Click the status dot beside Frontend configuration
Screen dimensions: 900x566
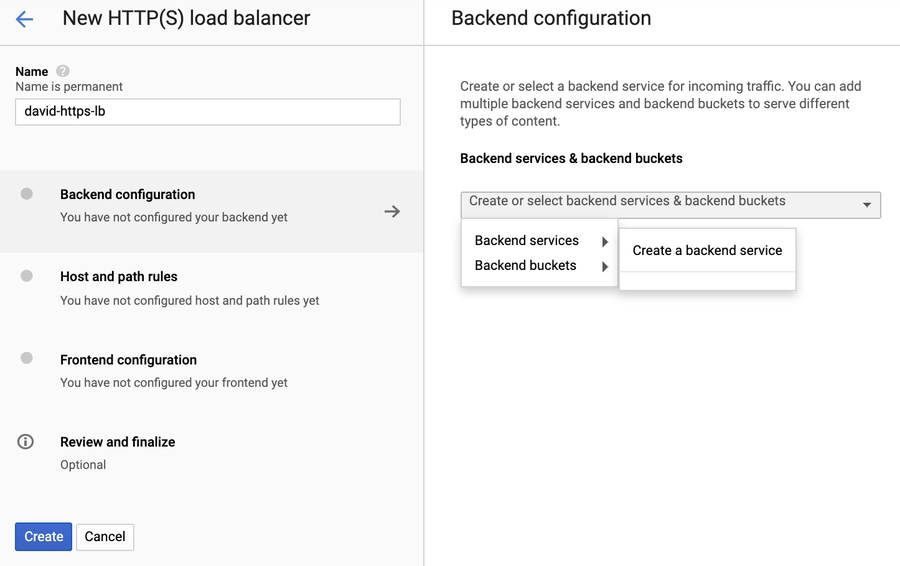pyautogui.click(x=27, y=358)
